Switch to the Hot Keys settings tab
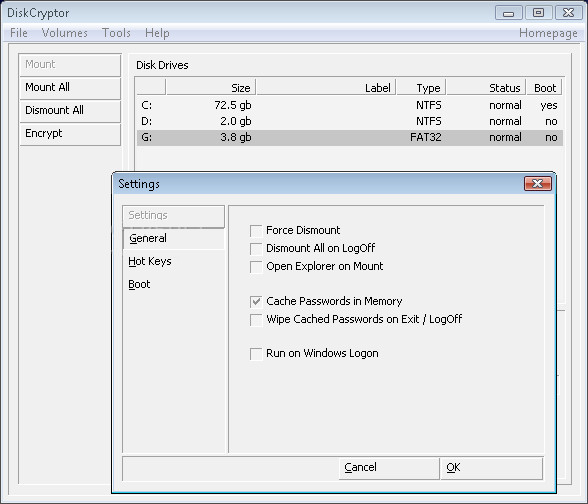Image resolution: width=588 pixels, height=504 pixels. click(x=174, y=261)
